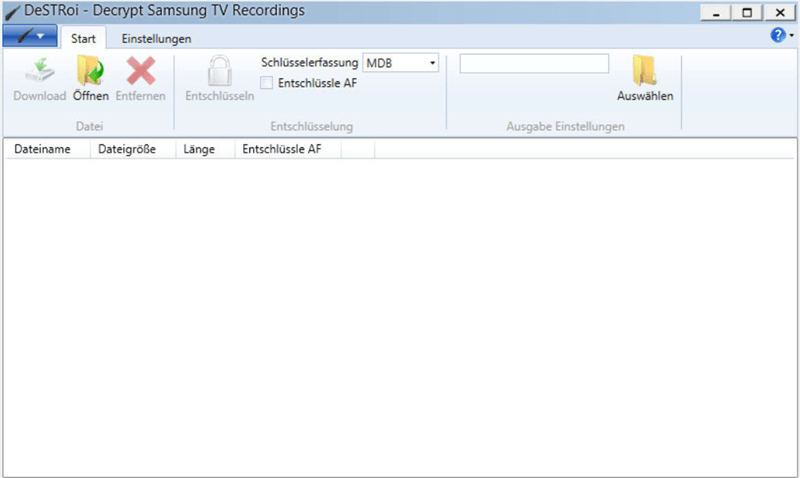The height and width of the screenshot is (478, 800).
Task: Open a file with the Öffnen folder icon
Action: click(90, 70)
